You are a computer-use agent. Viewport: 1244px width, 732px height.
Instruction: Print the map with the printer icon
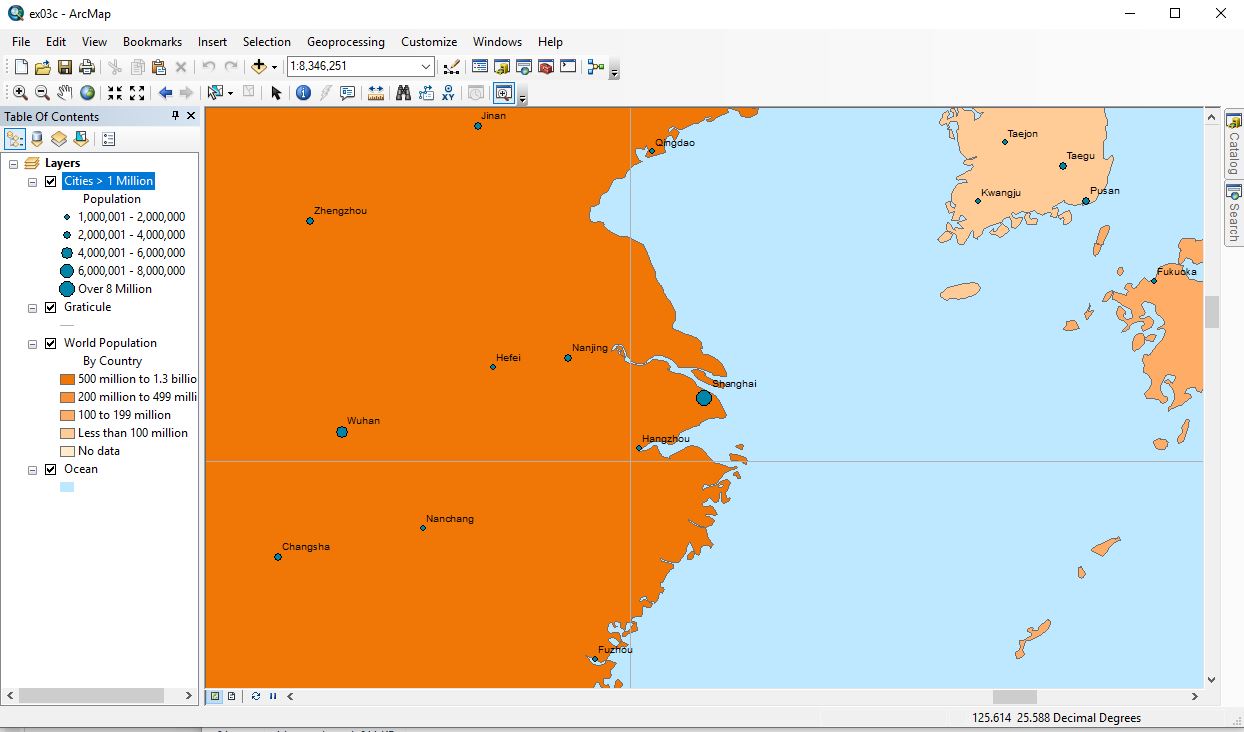(87, 67)
